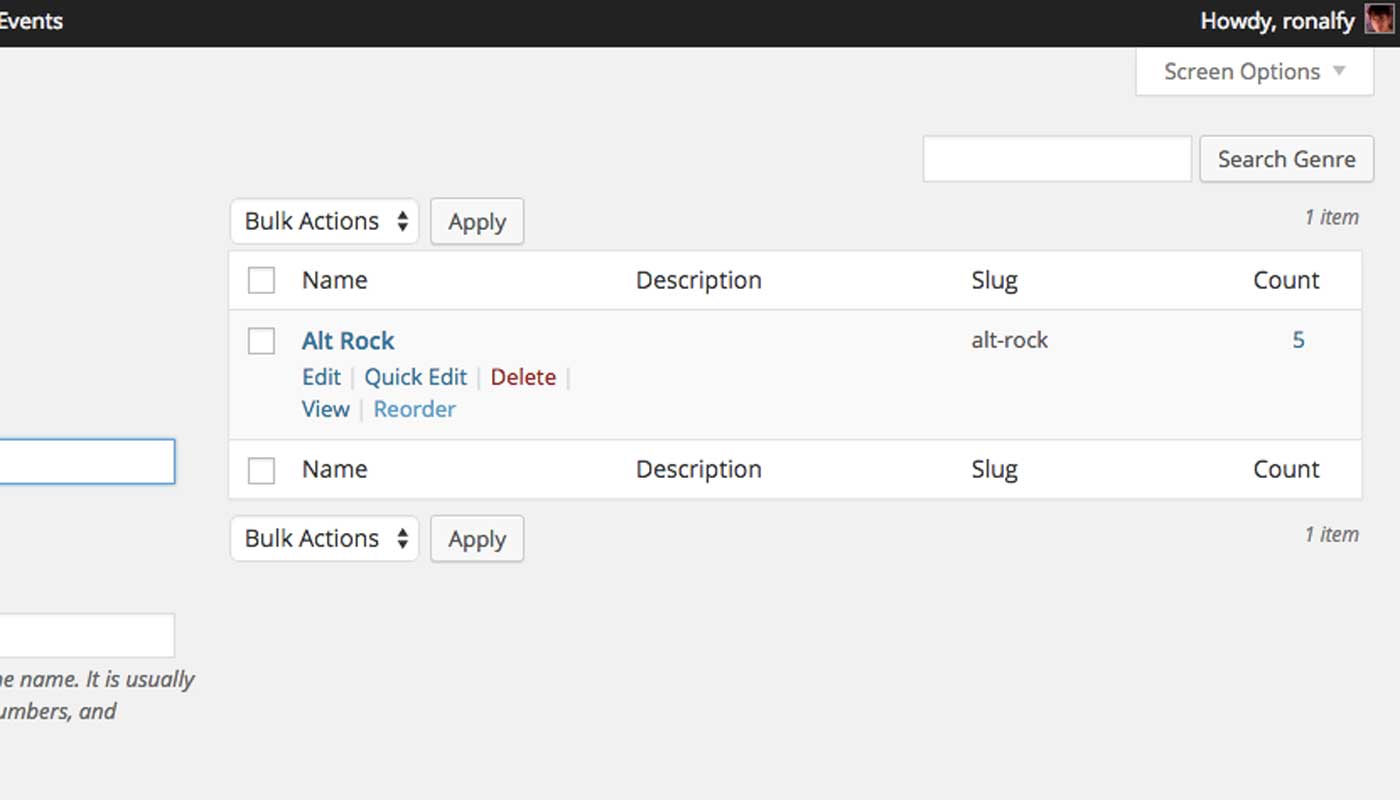Click Events in the admin toolbar
1400x800 pixels.
coord(31,20)
